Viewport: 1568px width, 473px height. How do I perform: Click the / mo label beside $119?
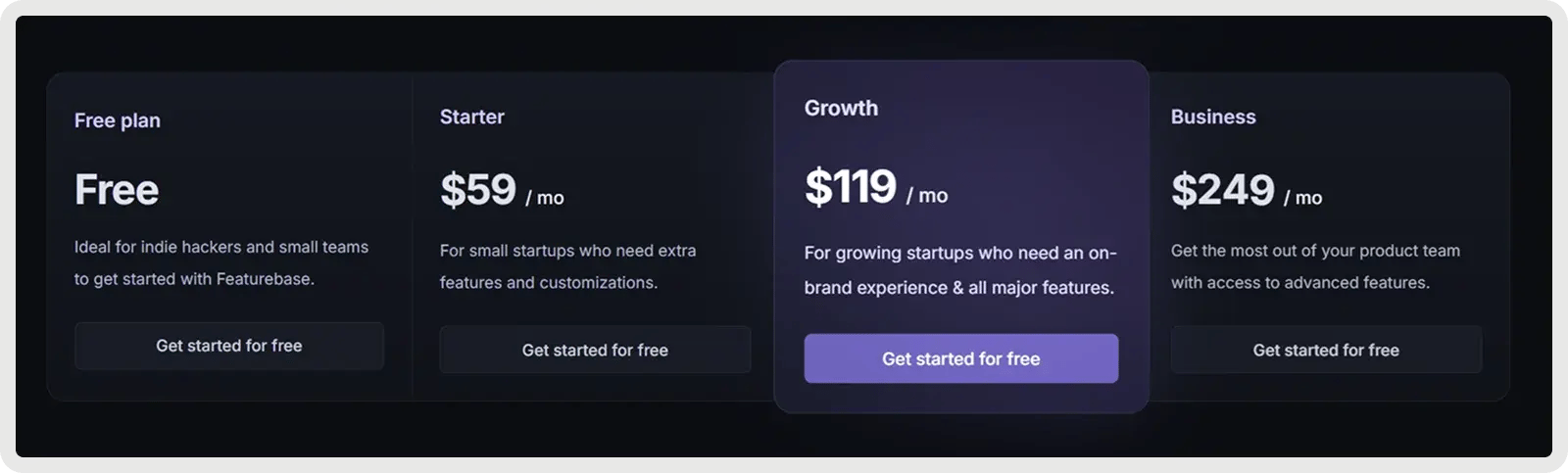(927, 196)
